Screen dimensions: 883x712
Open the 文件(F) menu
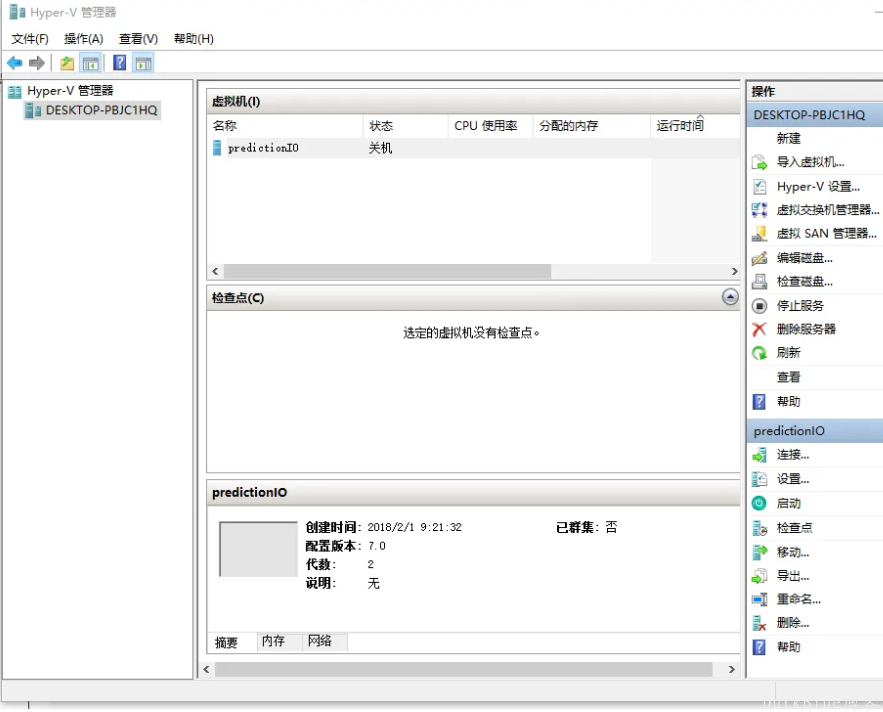(x=30, y=39)
